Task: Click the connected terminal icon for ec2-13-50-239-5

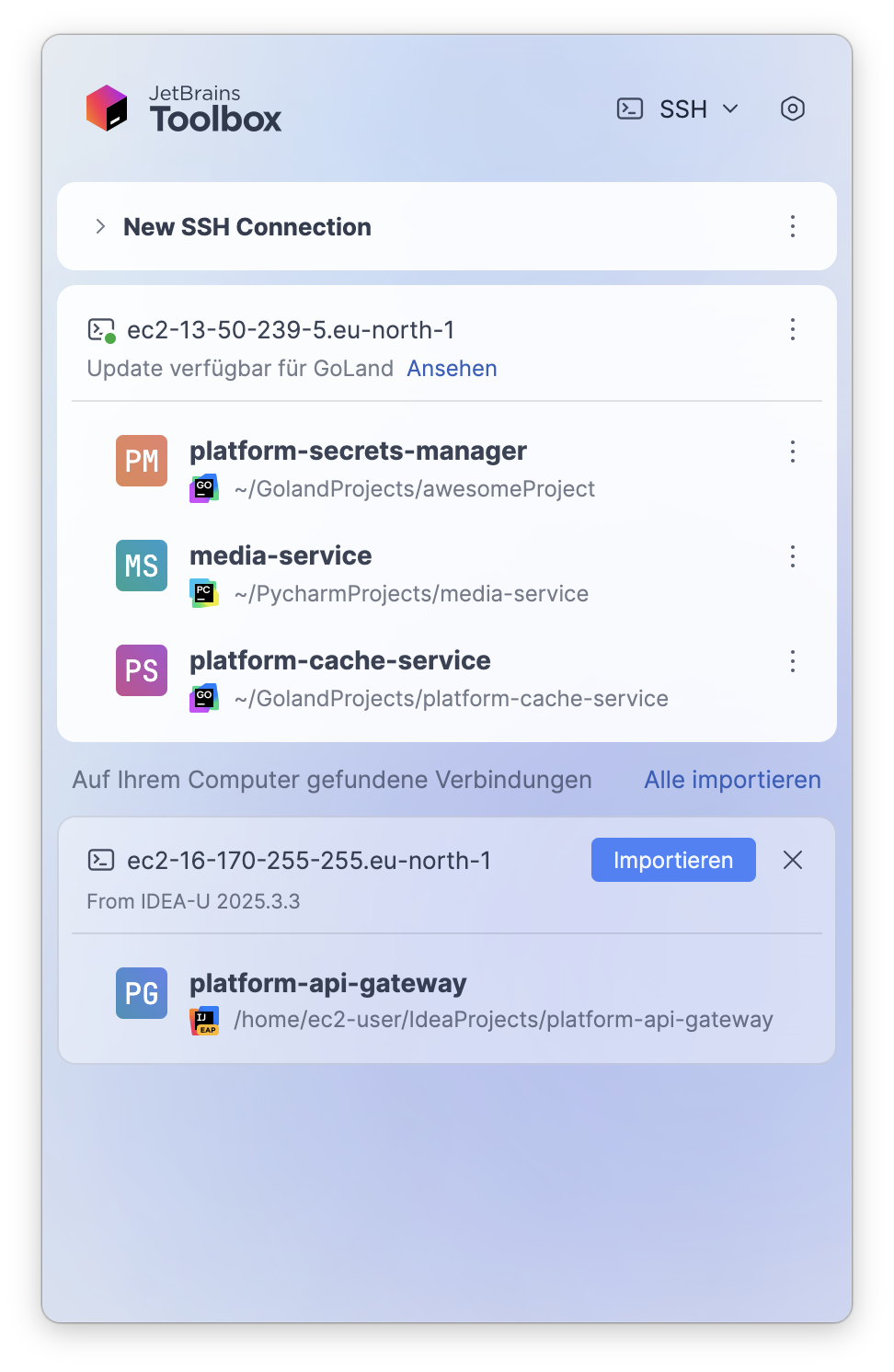Action: coord(101,330)
